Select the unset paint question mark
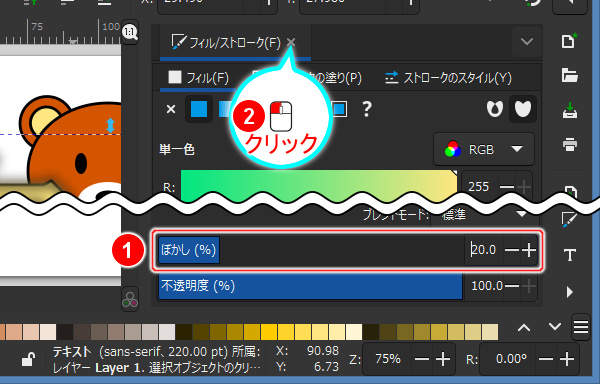The image size is (600, 384). click(x=366, y=109)
